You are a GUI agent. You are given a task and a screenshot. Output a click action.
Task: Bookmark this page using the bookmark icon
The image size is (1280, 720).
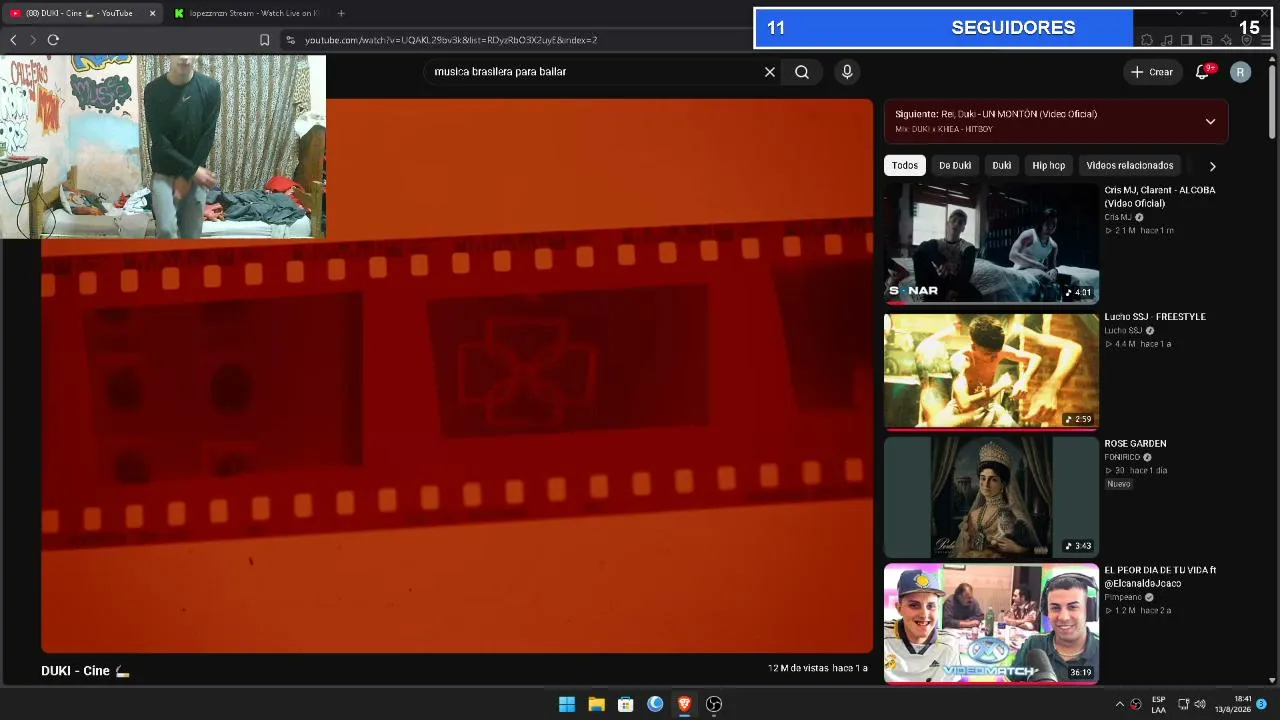pyautogui.click(x=265, y=40)
